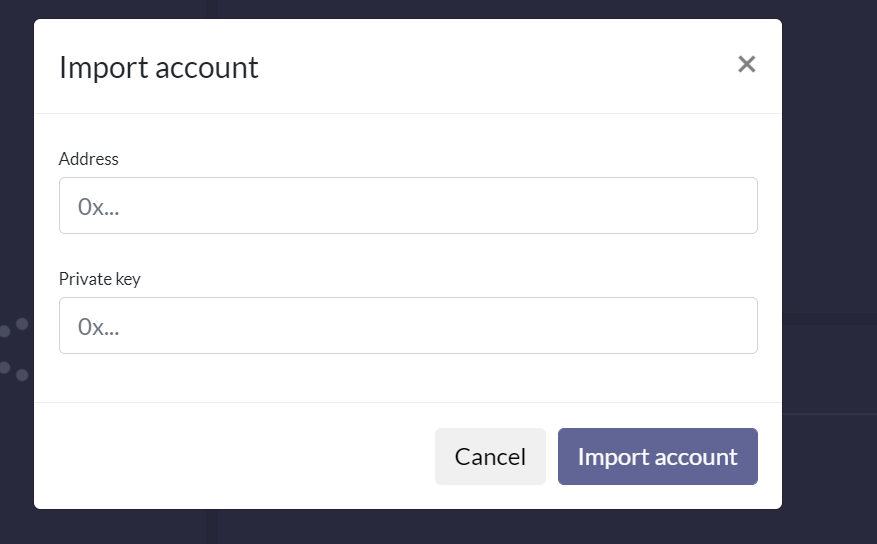This screenshot has height=544, width=877.
Task: Click the Address field label
Action: click(x=89, y=159)
